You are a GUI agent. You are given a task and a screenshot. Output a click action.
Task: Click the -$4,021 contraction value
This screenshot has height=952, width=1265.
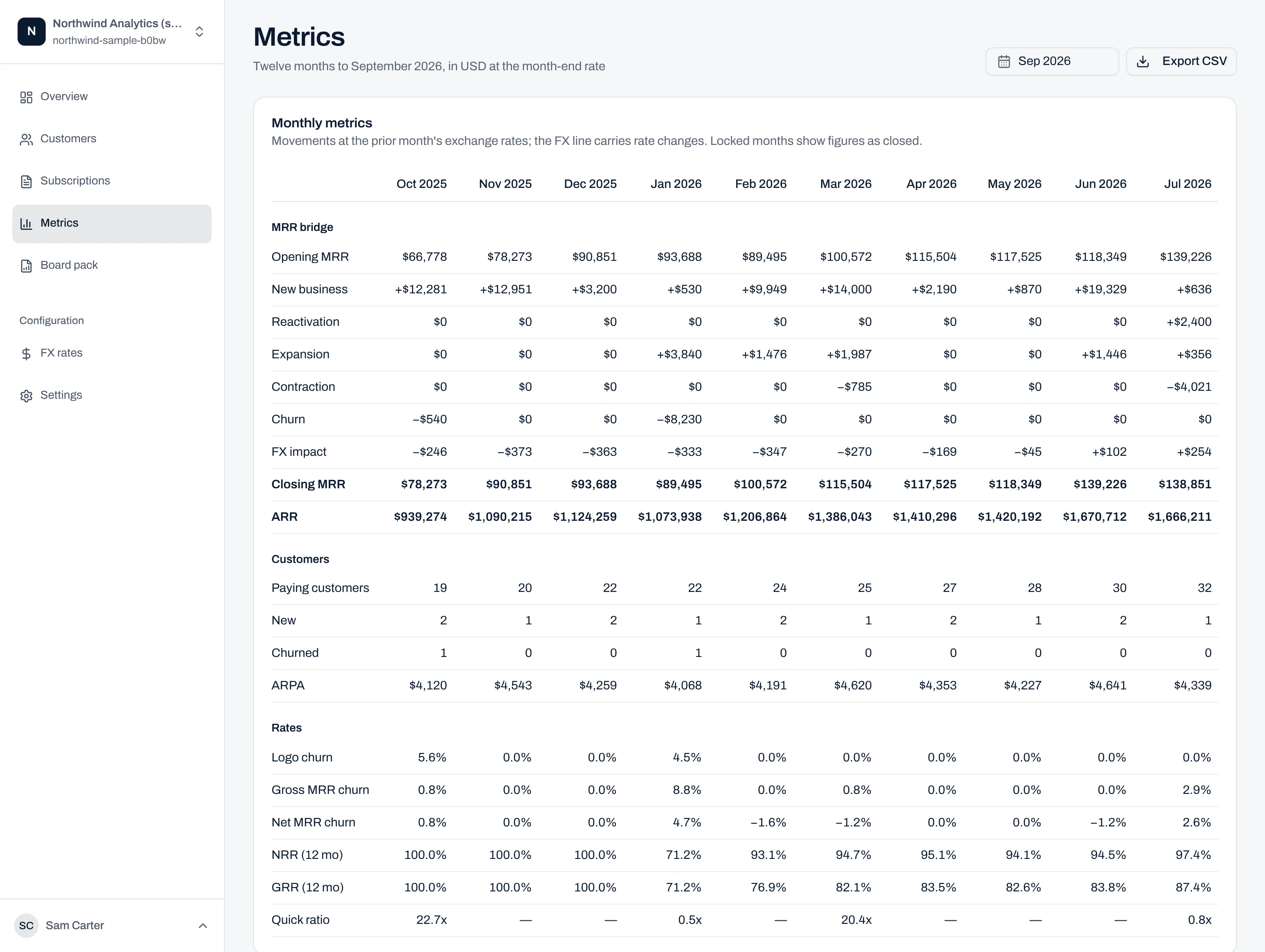point(1189,387)
